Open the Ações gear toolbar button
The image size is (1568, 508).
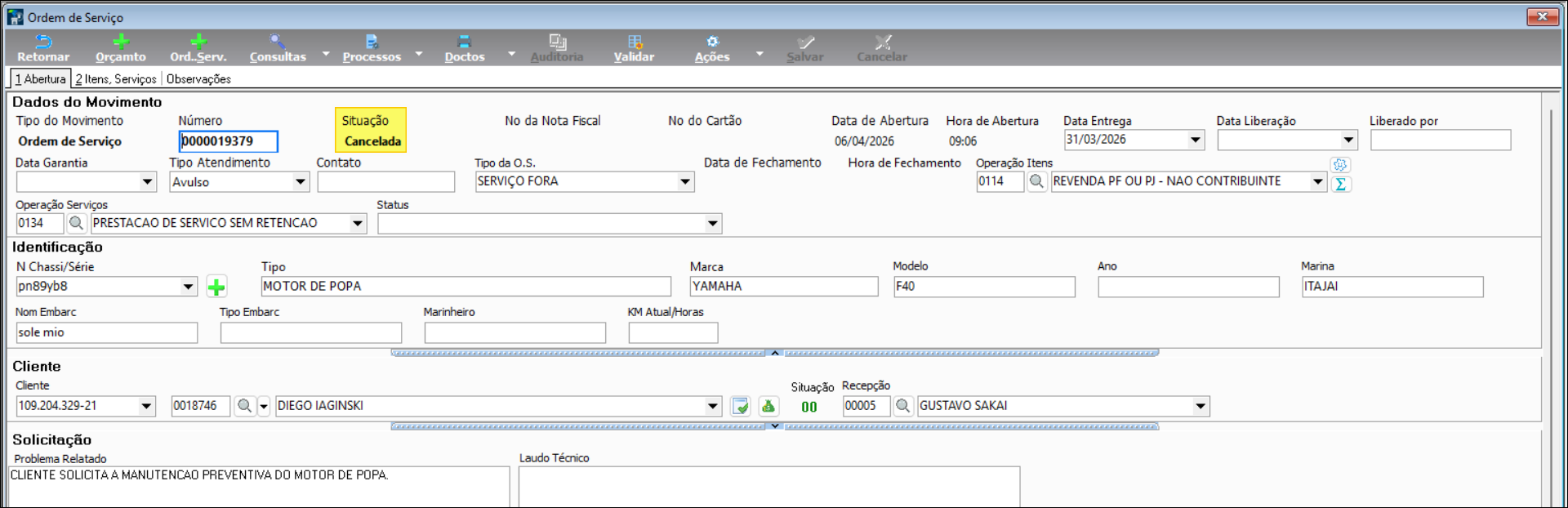[x=712, y=48]
